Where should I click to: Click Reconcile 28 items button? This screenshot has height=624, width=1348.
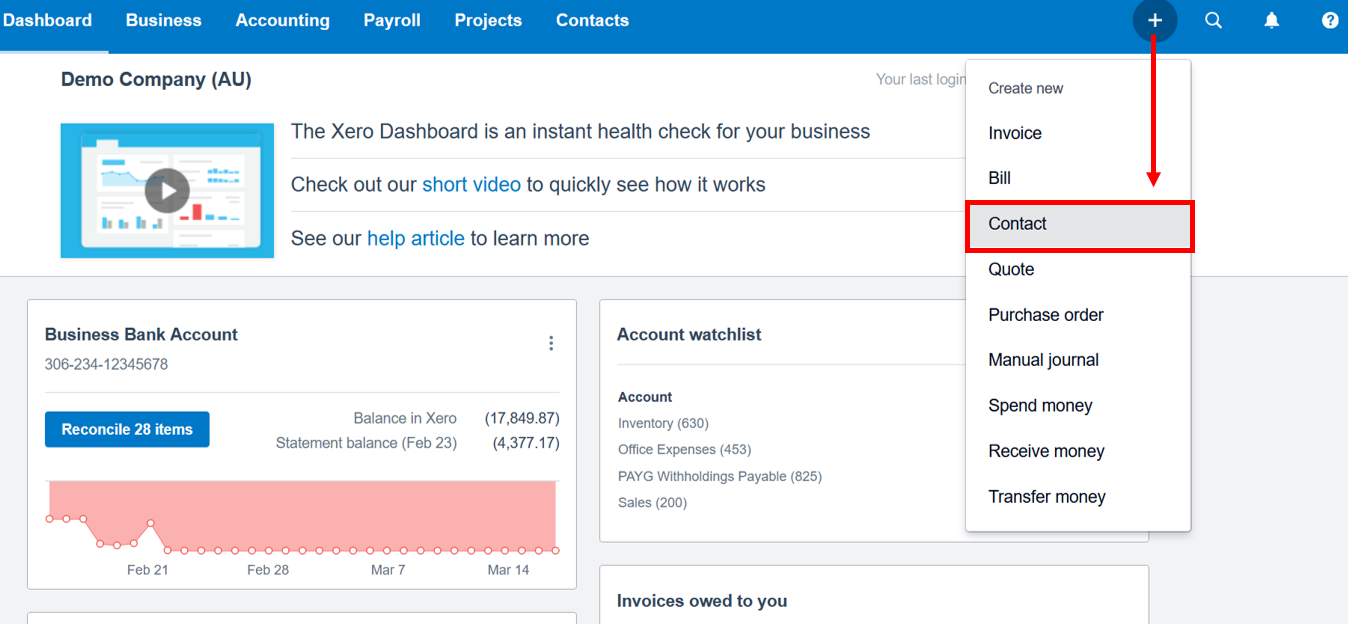127,429
